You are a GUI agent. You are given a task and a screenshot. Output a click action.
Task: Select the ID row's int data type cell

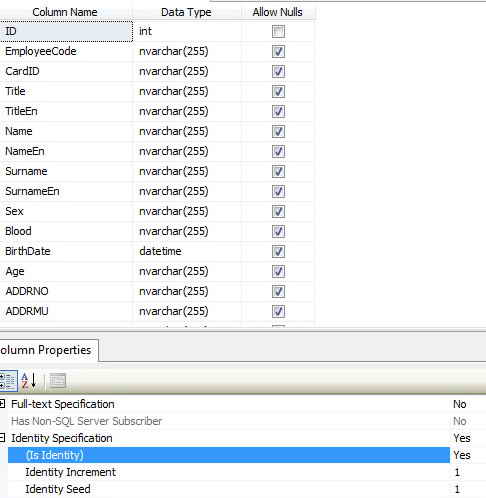click(187, 31)
